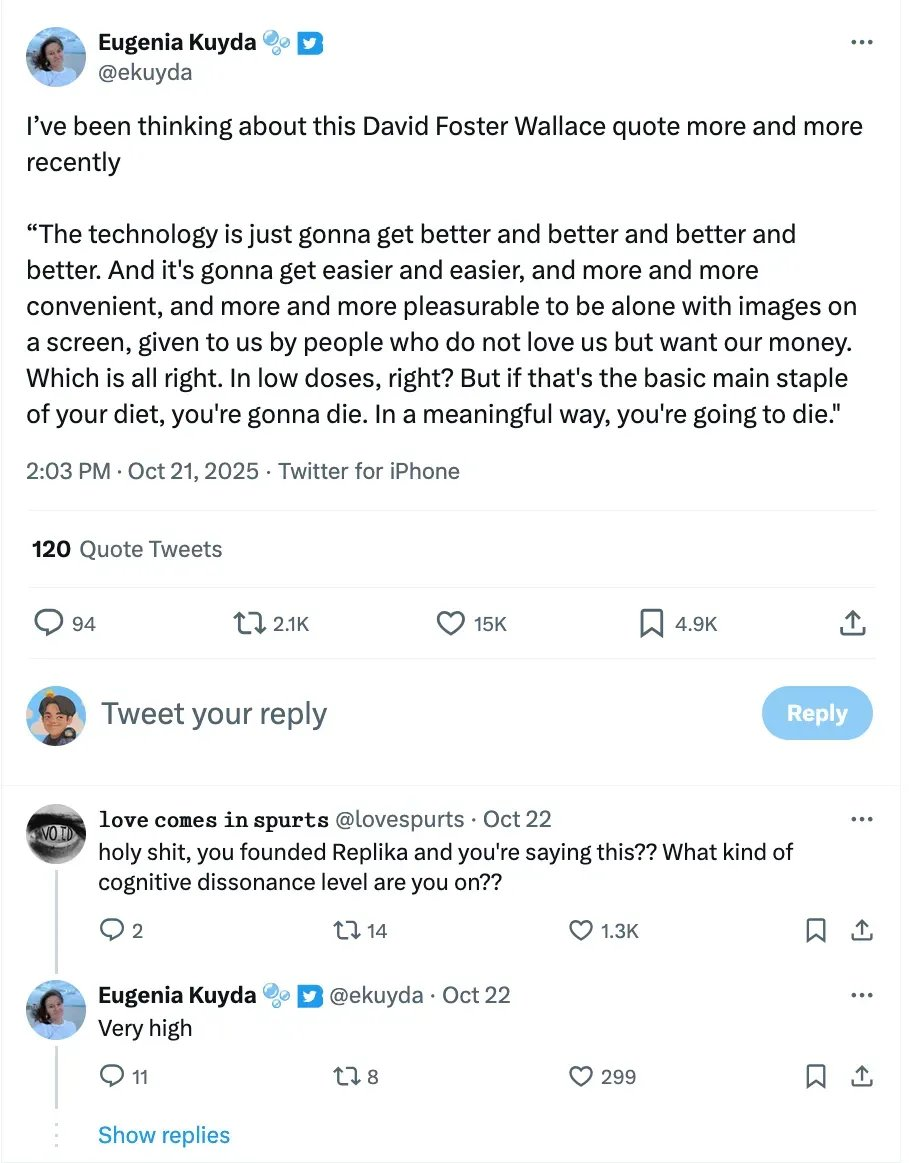Open Eugenia Kuyda's profile picture at top

click(x=56, y=56)
